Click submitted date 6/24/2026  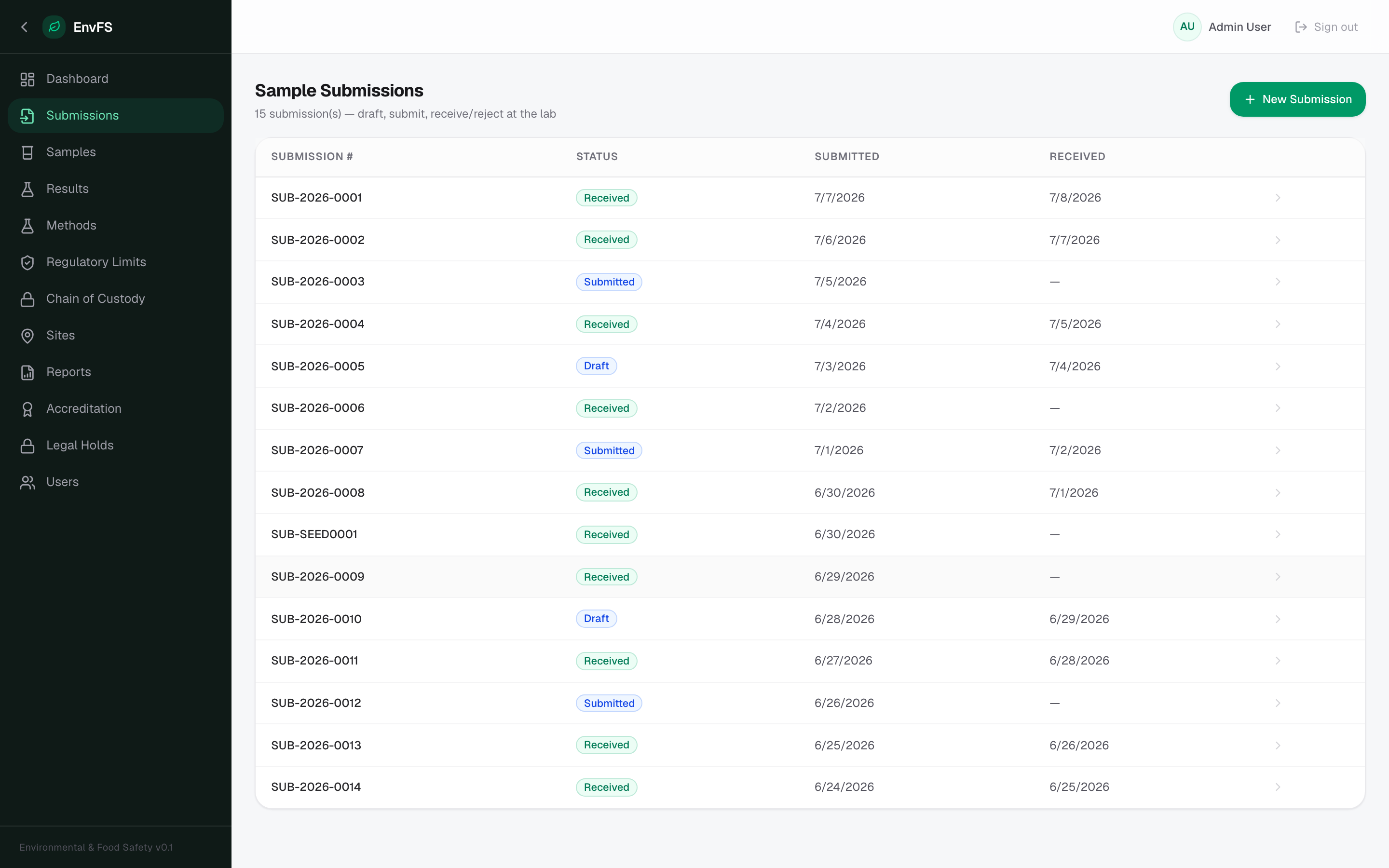844,787
